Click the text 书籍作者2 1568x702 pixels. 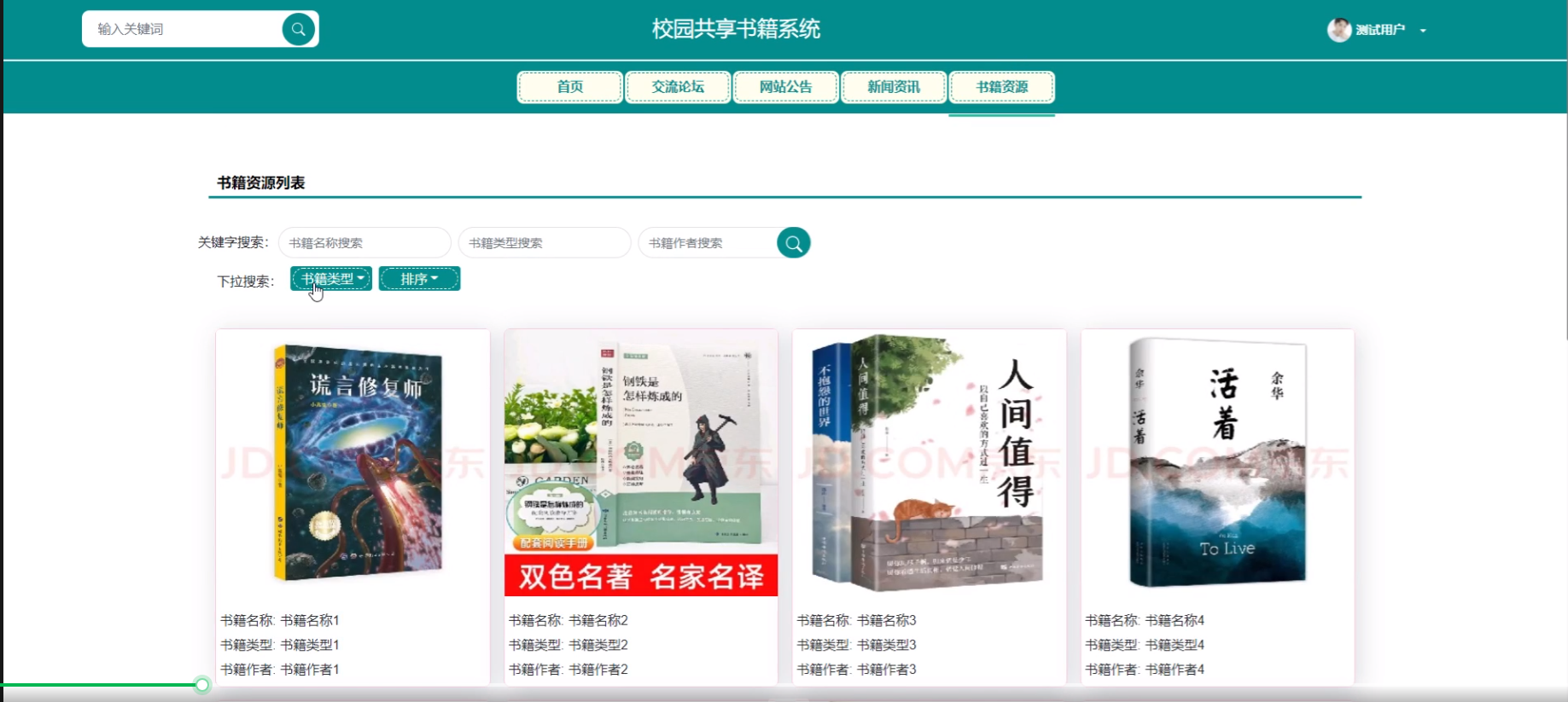[598, 670]
